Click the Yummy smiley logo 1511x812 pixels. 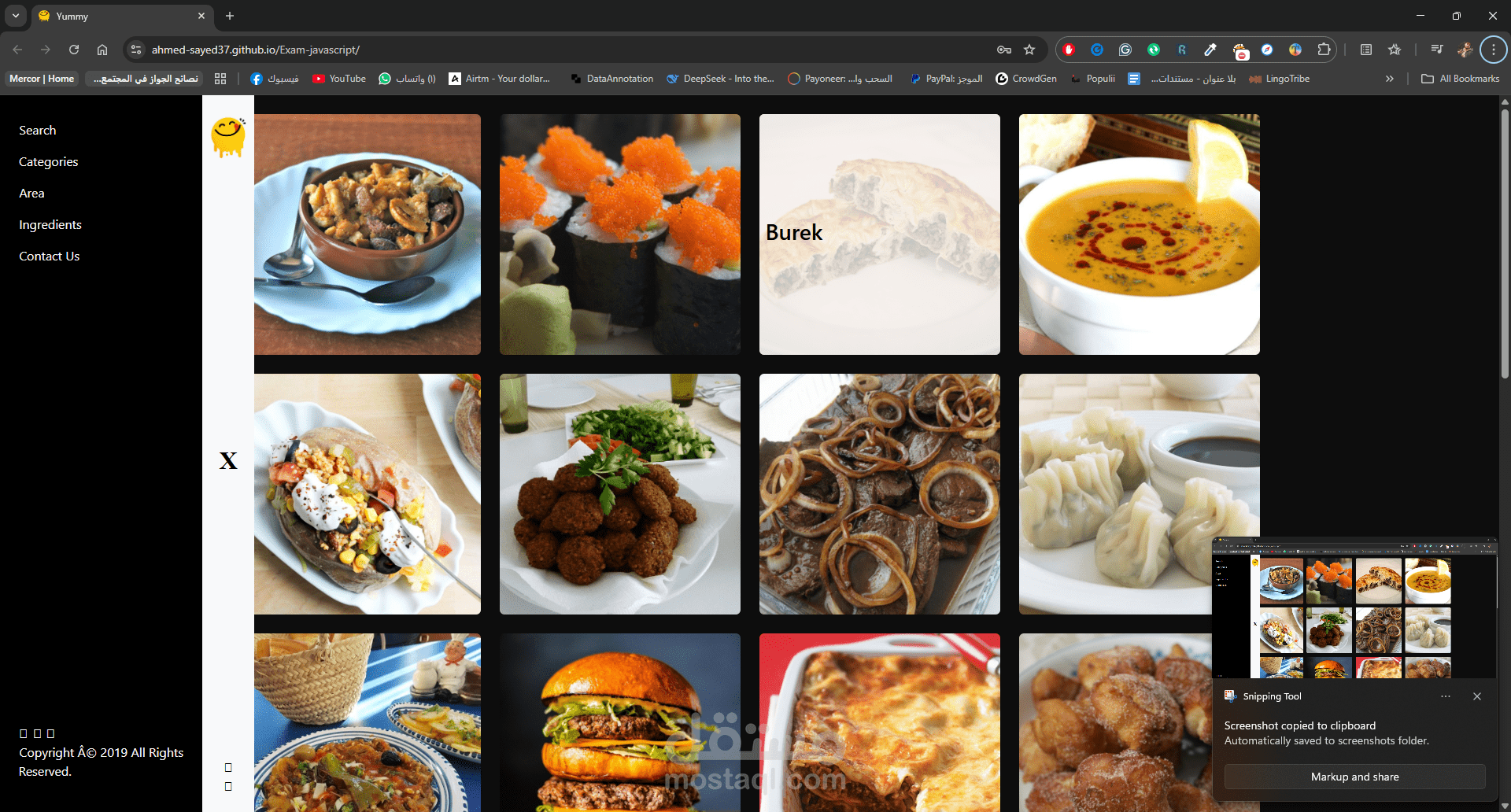pos(228,137)
